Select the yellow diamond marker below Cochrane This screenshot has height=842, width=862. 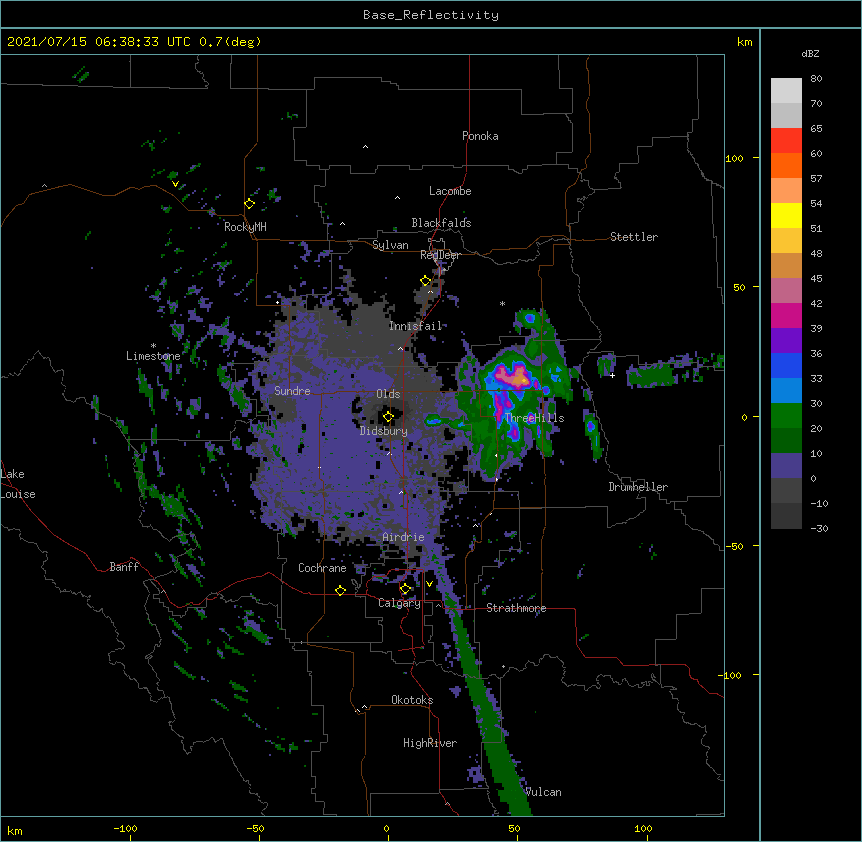[x=340, y=590]
